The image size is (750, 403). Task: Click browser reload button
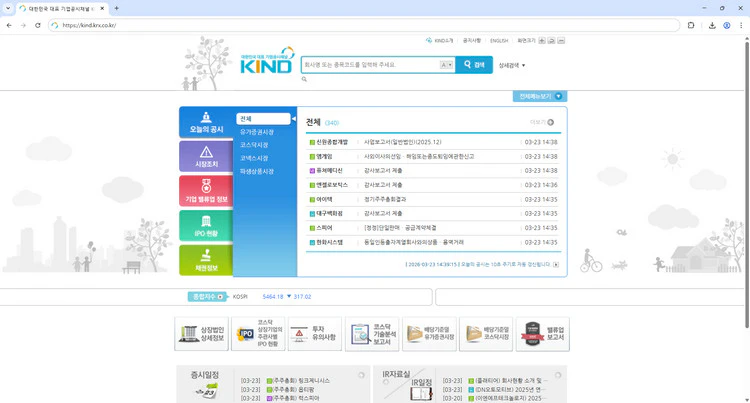(38, 25)
